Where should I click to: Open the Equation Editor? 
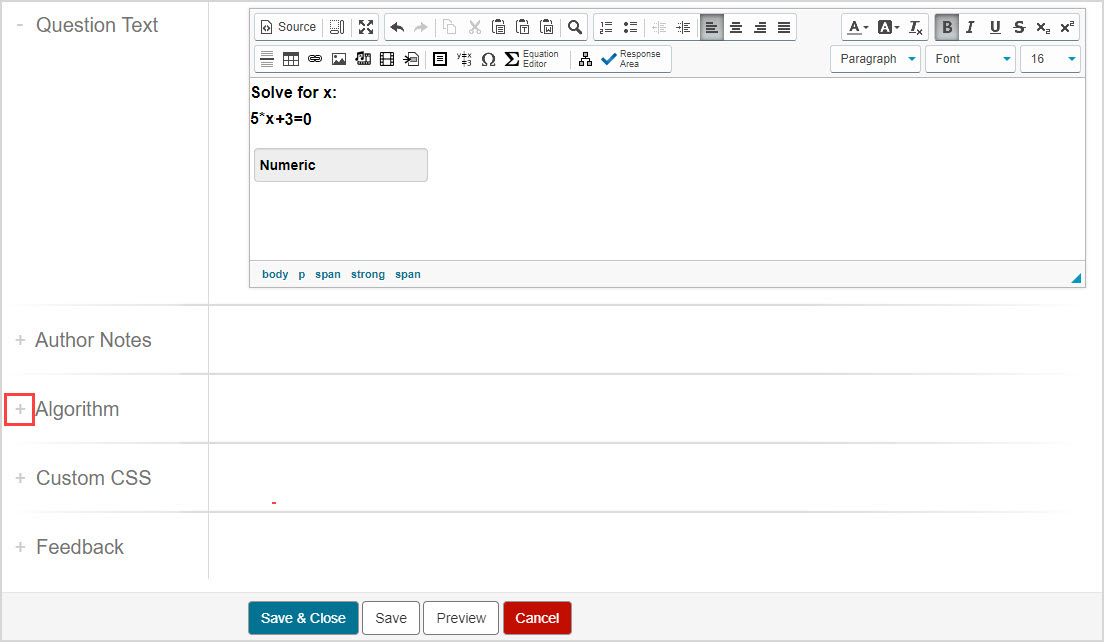(x=532, y=59)
